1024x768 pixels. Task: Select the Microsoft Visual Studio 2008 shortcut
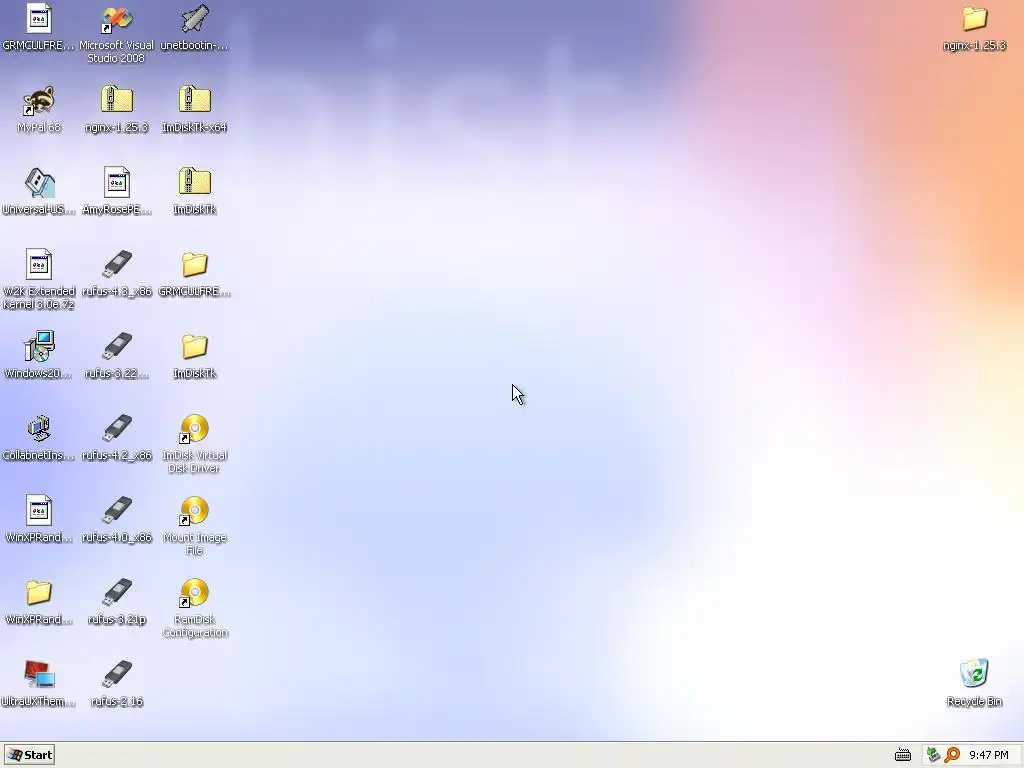116,19
